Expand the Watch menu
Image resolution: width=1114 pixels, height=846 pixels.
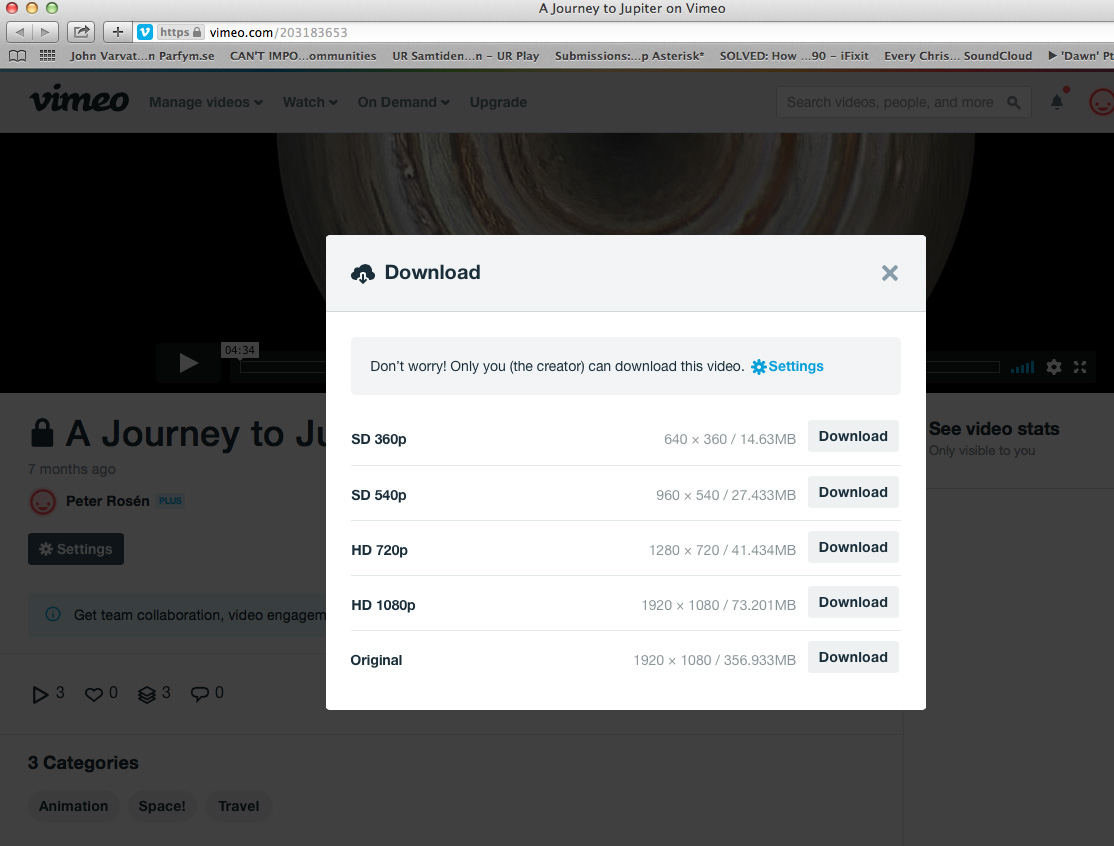310,102
